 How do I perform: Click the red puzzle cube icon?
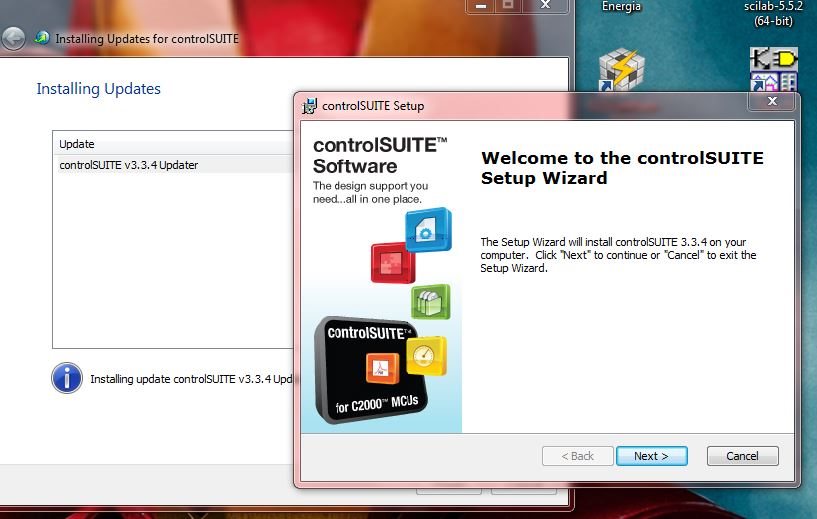pos(393,263)
